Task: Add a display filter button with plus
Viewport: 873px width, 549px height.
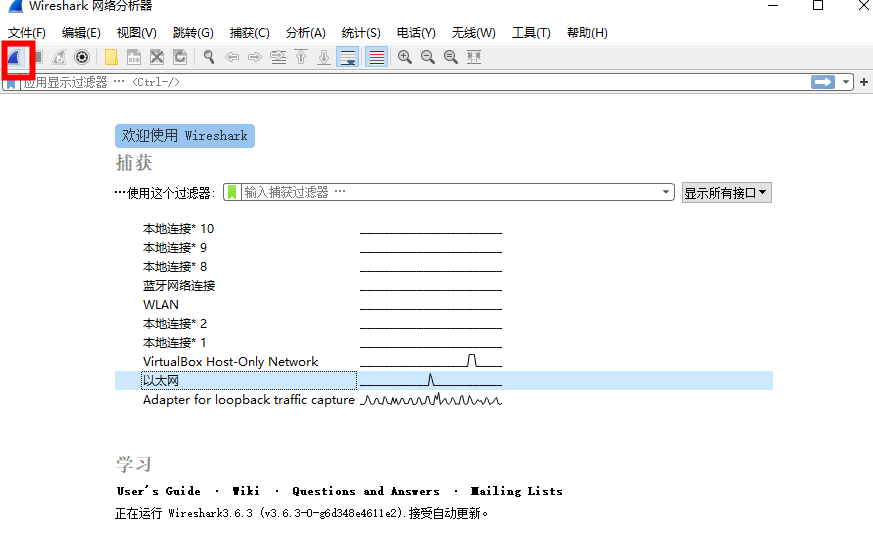Action: pyautogui.click(x=864, y=82)
